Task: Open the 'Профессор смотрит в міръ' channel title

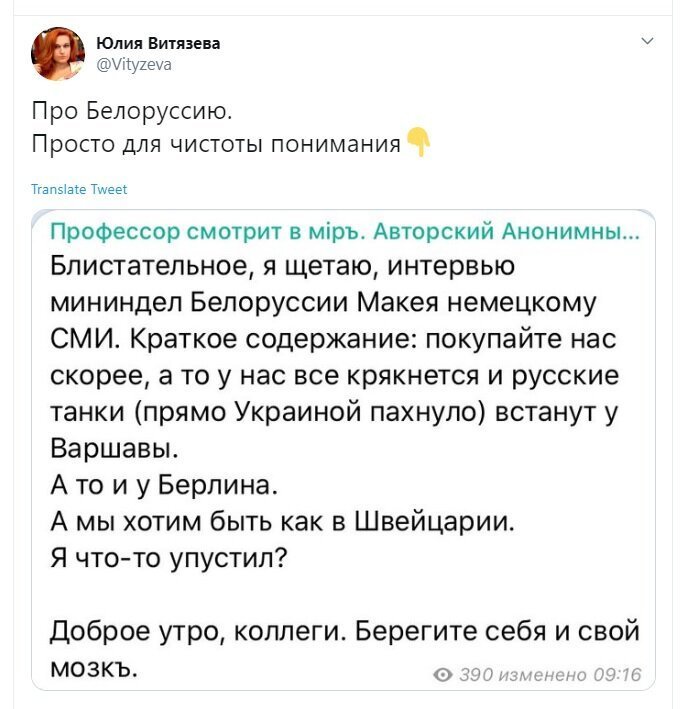Action: coord(344,232)
